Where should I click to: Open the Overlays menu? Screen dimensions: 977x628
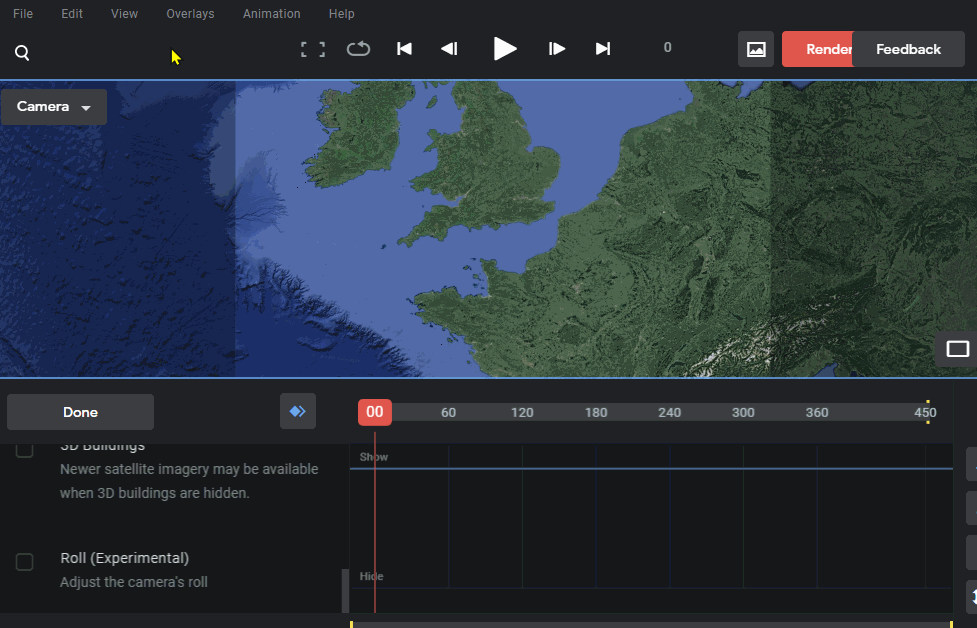coord(190,14)
